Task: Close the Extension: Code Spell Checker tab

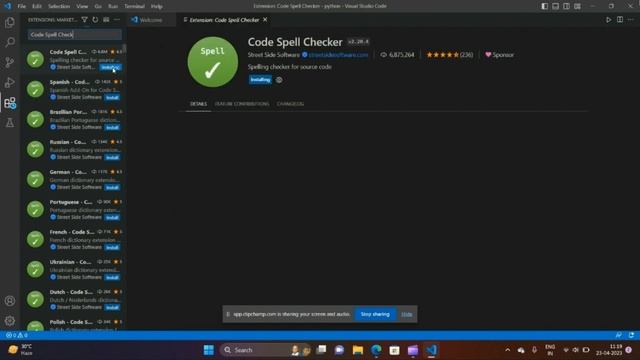Action: 265,20
